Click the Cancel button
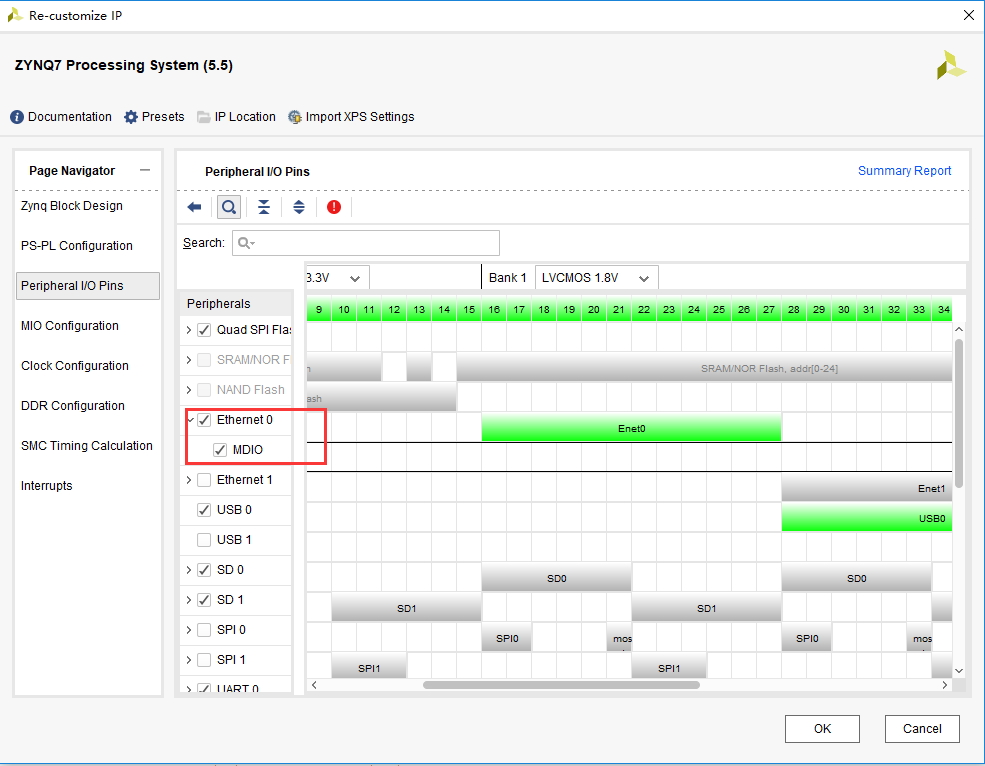This screenshot has width=985, height=766. pos(922,729)
